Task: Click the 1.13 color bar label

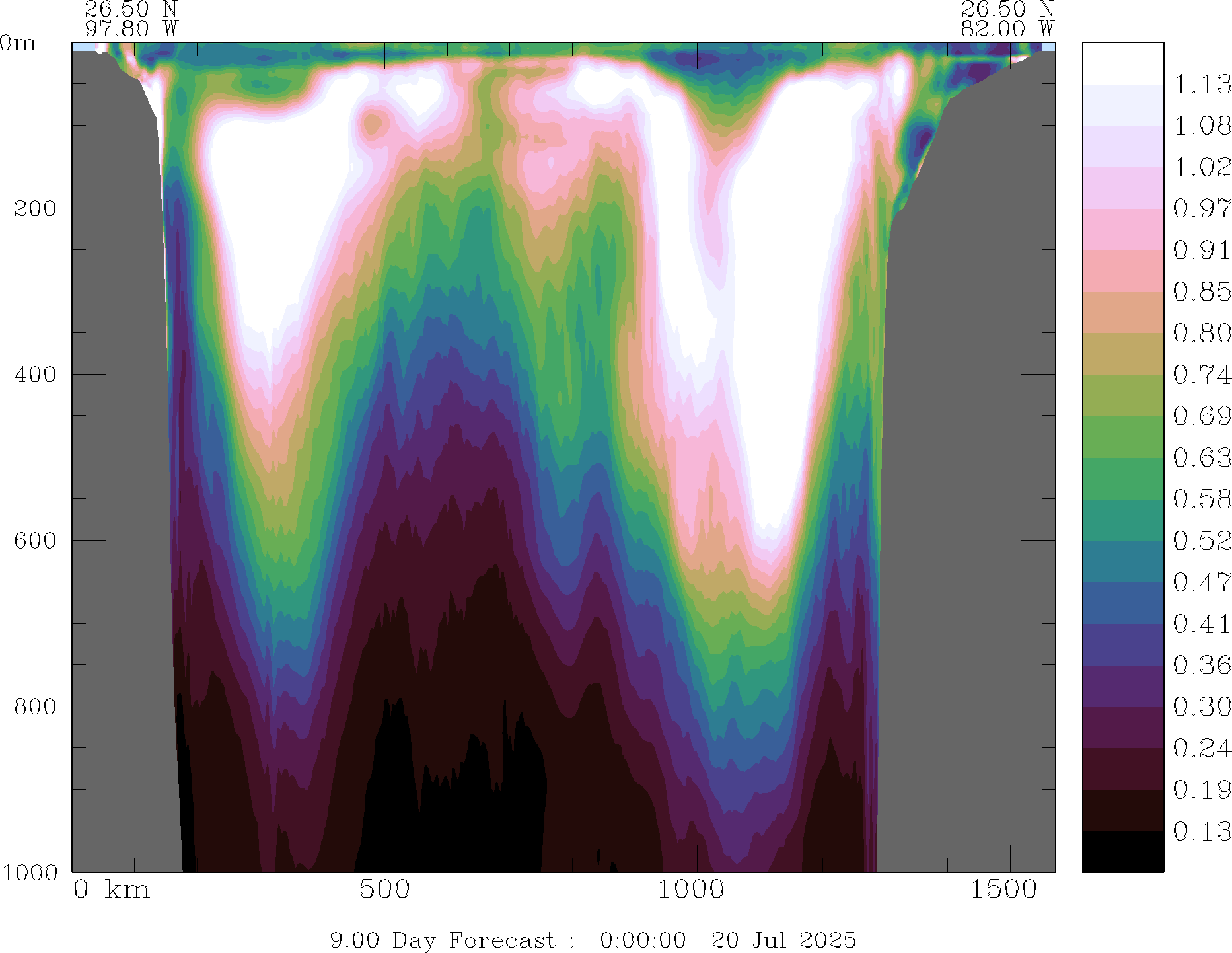Action: point(1202,85)
